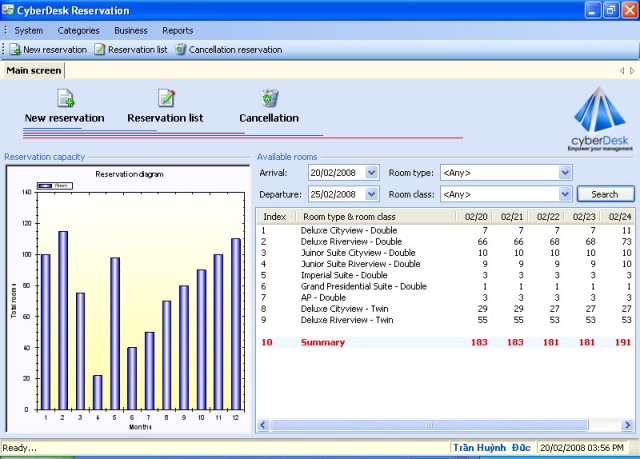Expand the Room type dropdown
The width and height of the screenshot is (640, 459).
click(565, 173)
